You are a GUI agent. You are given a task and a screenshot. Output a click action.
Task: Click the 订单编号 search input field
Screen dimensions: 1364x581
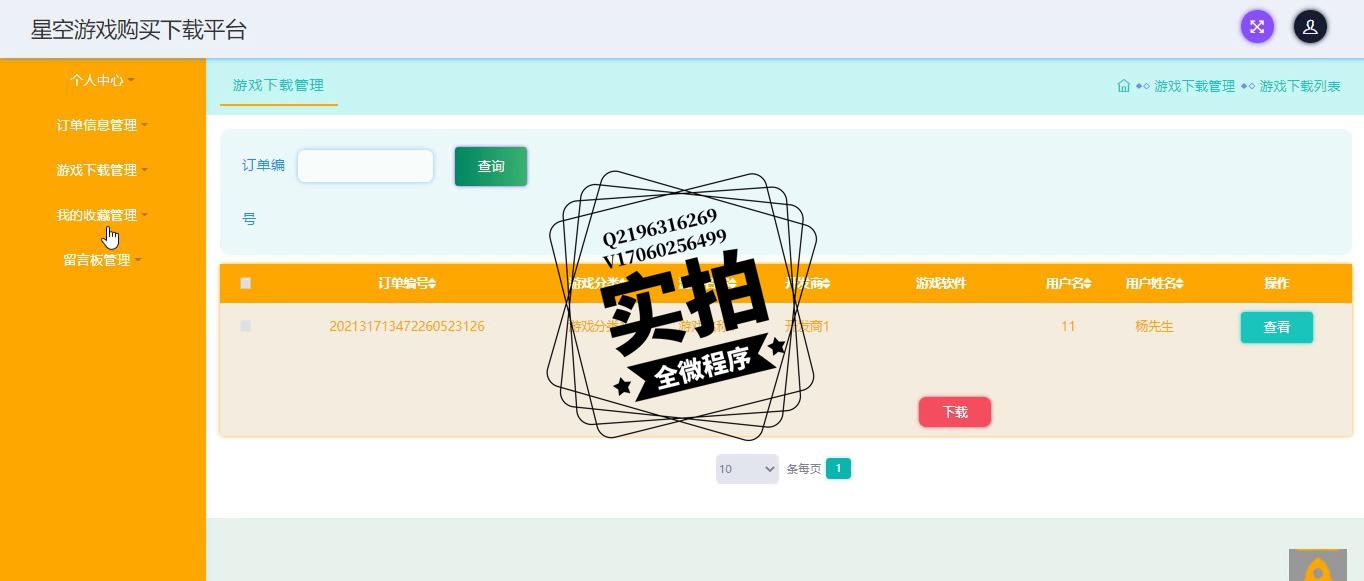click(x=365, y=166)
